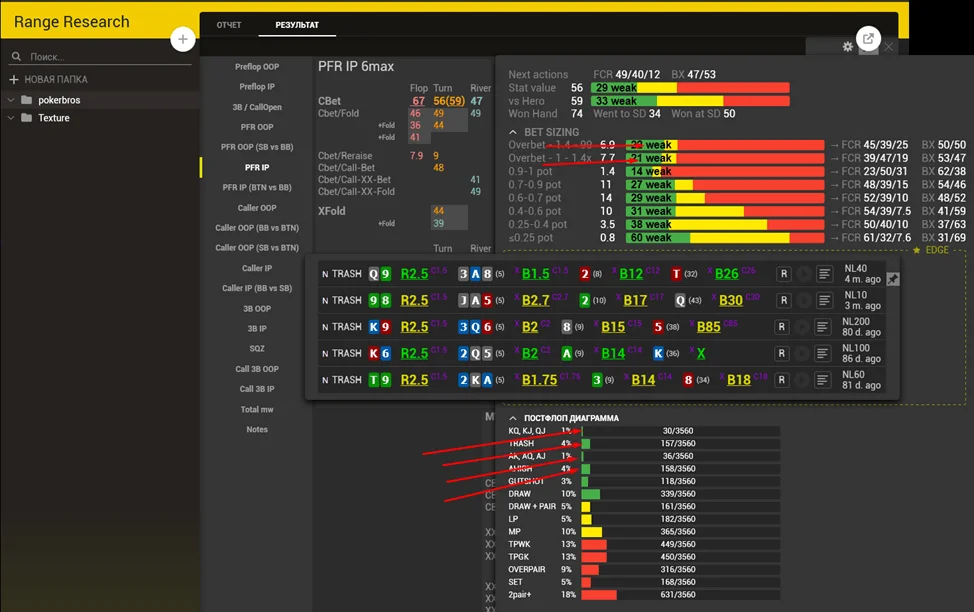Click the open-in-new-window icon
Image resolution: width=974 pixels, height=612 pixels.
pyautogui.click(x=868, y=39)
